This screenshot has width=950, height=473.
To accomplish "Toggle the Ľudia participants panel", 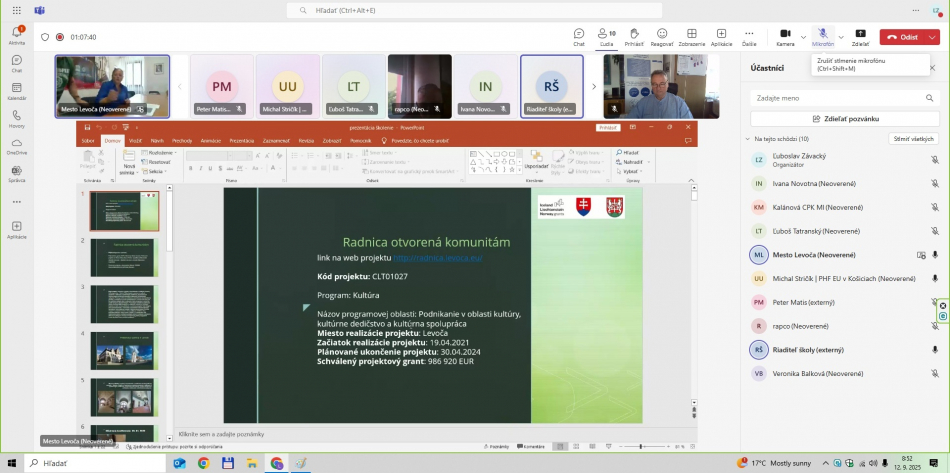I will coord(606,36).
